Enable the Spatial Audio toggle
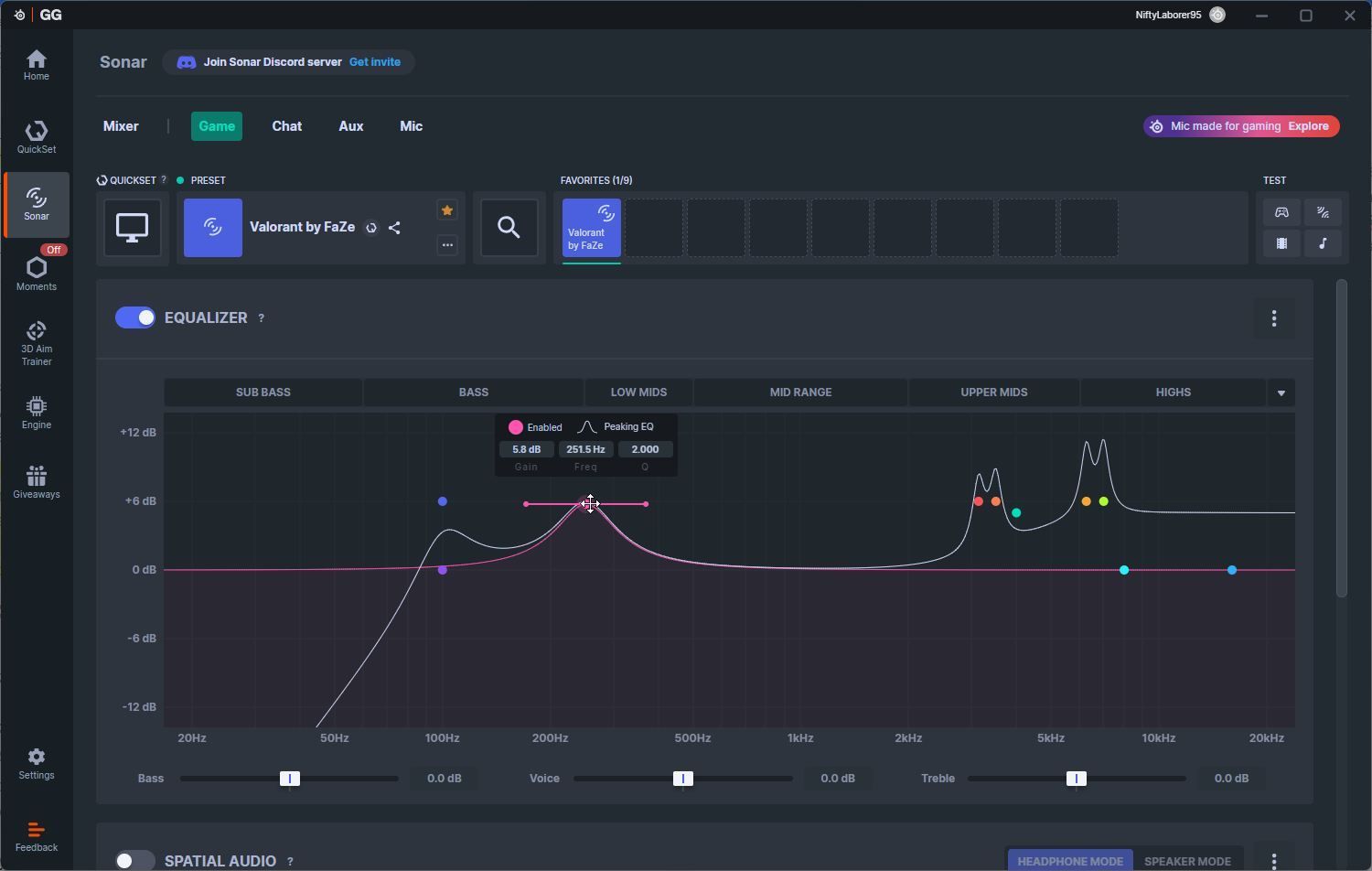The width and height of the screenshot is (1372, 871). 135,860
